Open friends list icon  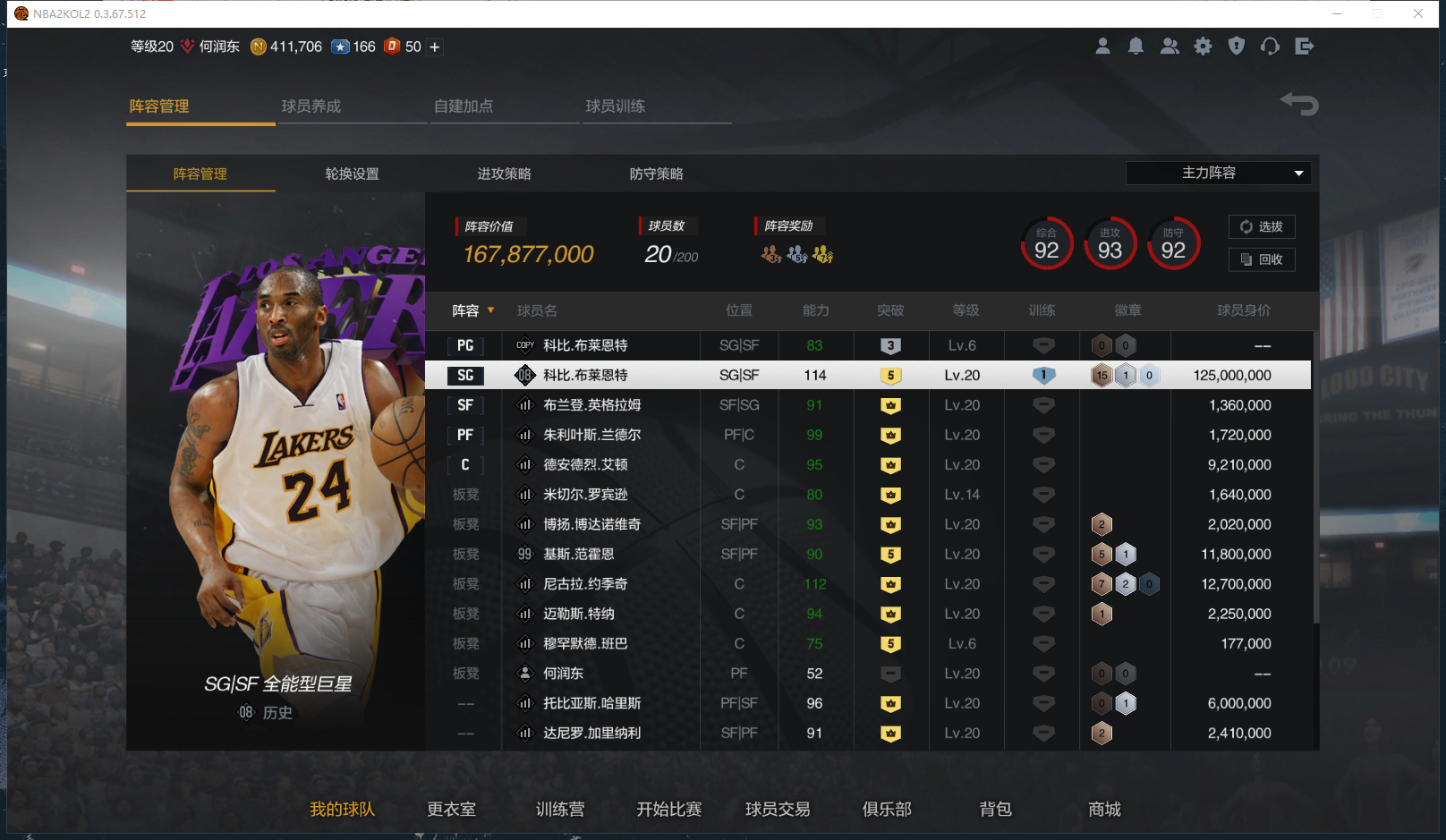click(x=1170, y=47)
